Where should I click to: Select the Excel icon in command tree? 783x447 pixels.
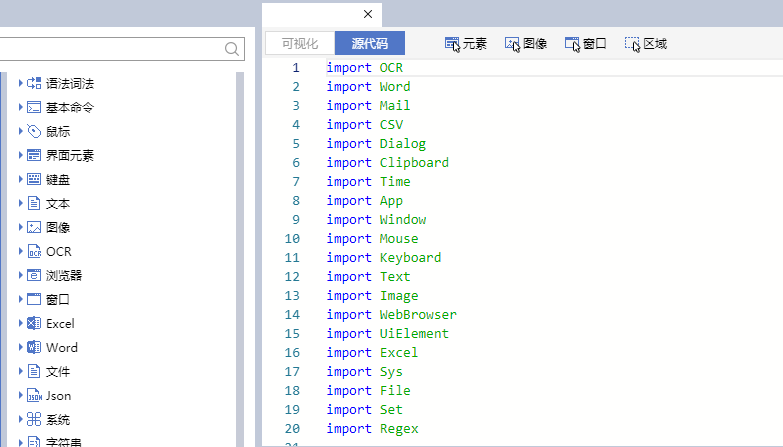pos(34,324)
